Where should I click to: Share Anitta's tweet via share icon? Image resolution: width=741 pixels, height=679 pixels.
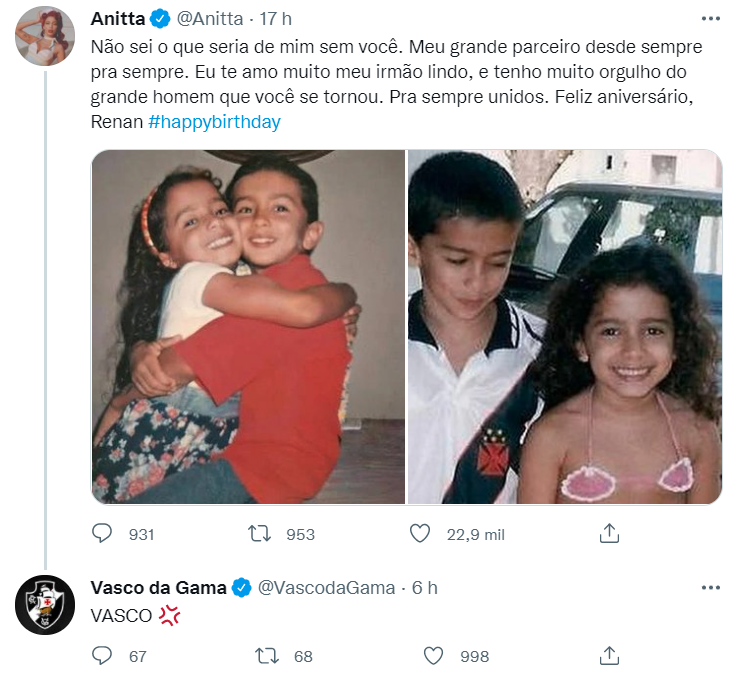tap(610, 534)
